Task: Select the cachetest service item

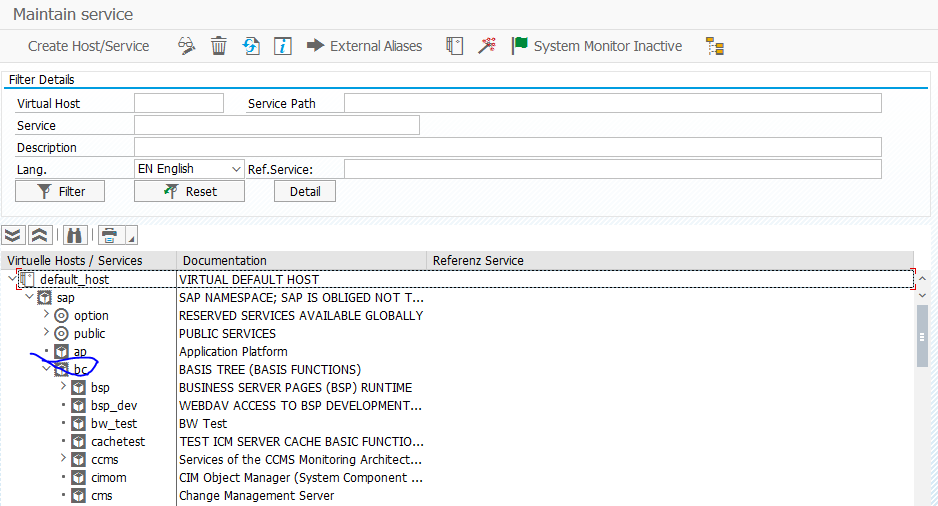Action: pos(118,441)
